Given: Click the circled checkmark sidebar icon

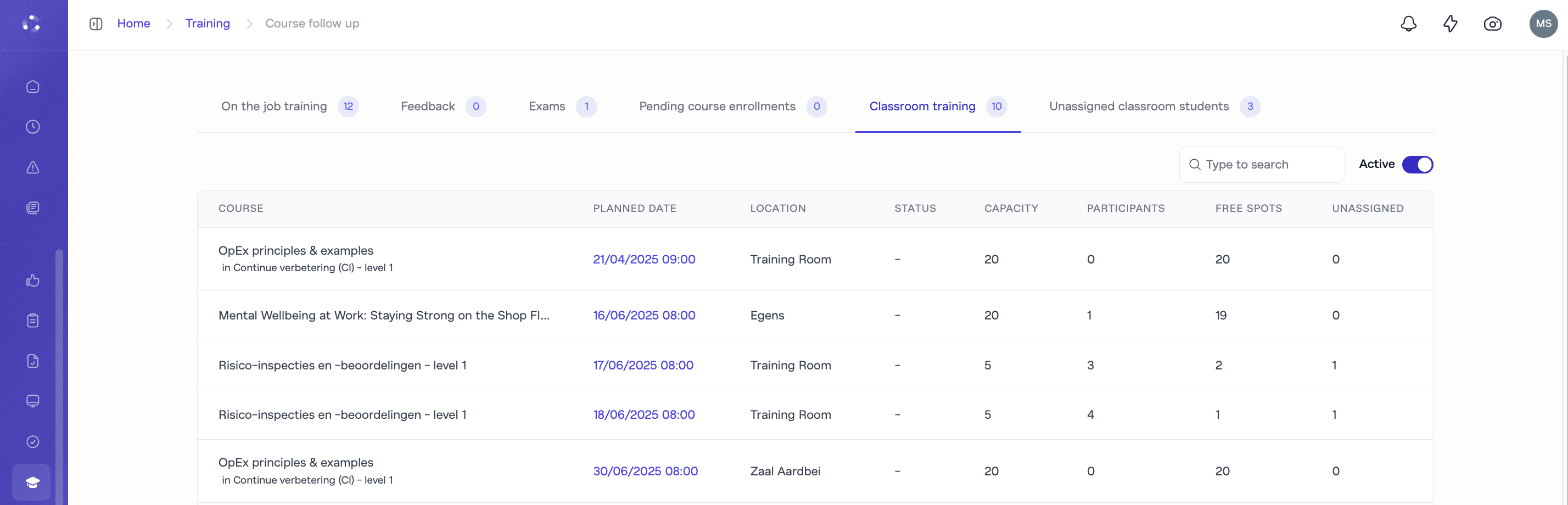Looking at the screenshot, I should tap(33, 441).
